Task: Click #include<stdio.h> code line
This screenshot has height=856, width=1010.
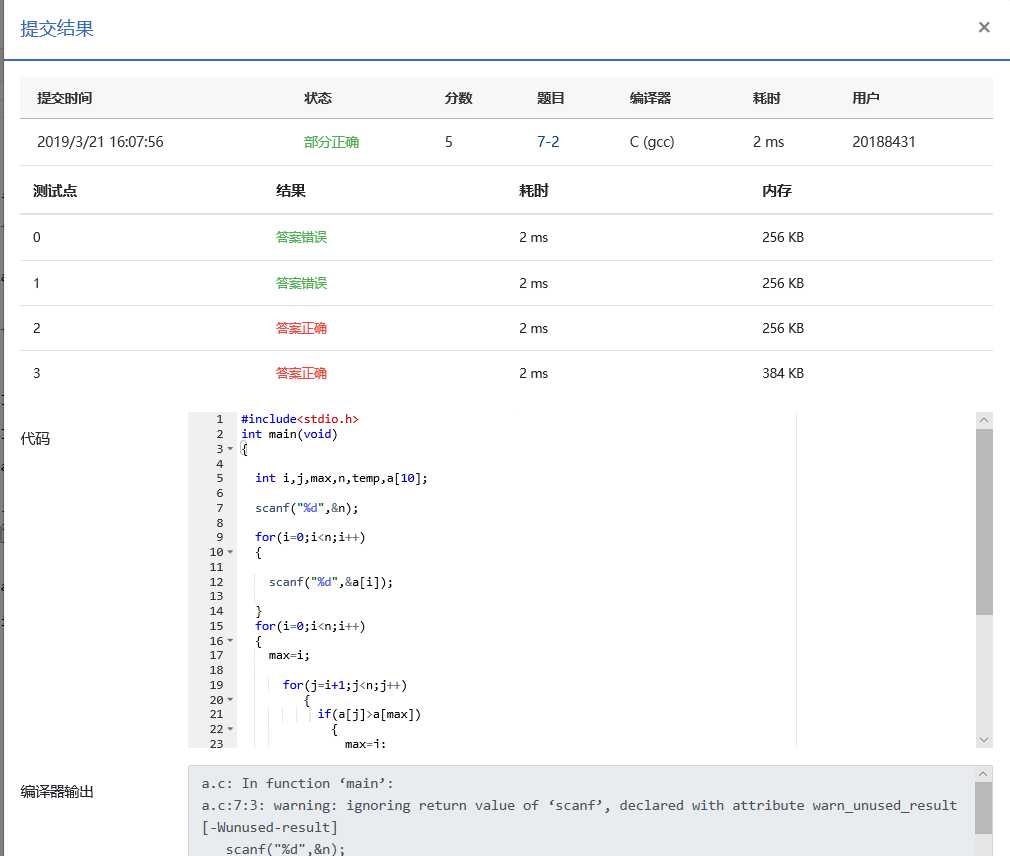Action: coord(300,419)
